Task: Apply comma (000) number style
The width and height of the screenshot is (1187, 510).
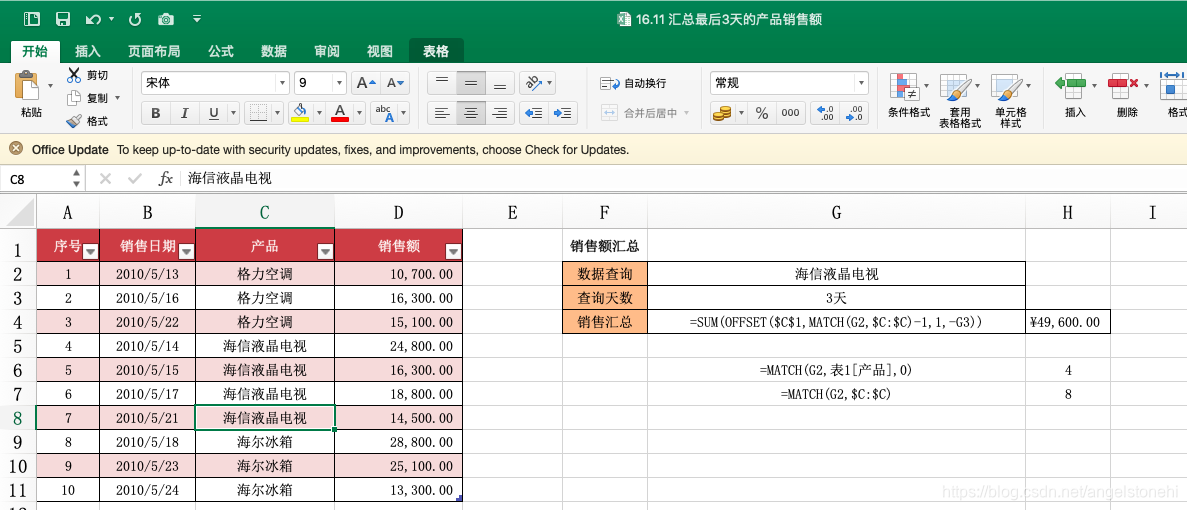Action: pos(790,114)
